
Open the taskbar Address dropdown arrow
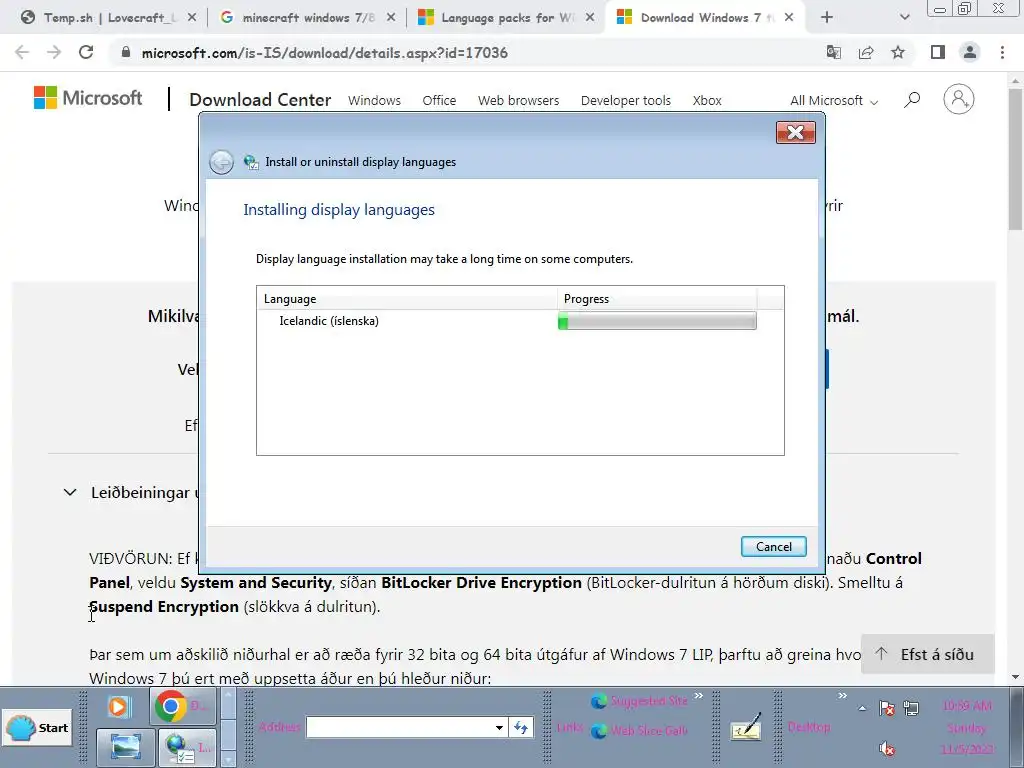[499, 727]
